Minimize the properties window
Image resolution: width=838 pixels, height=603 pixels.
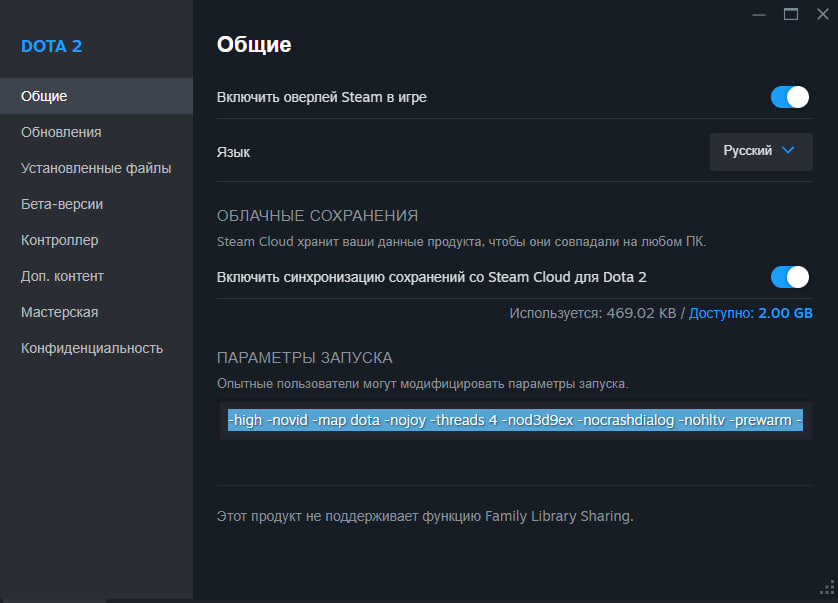[759, 14]
